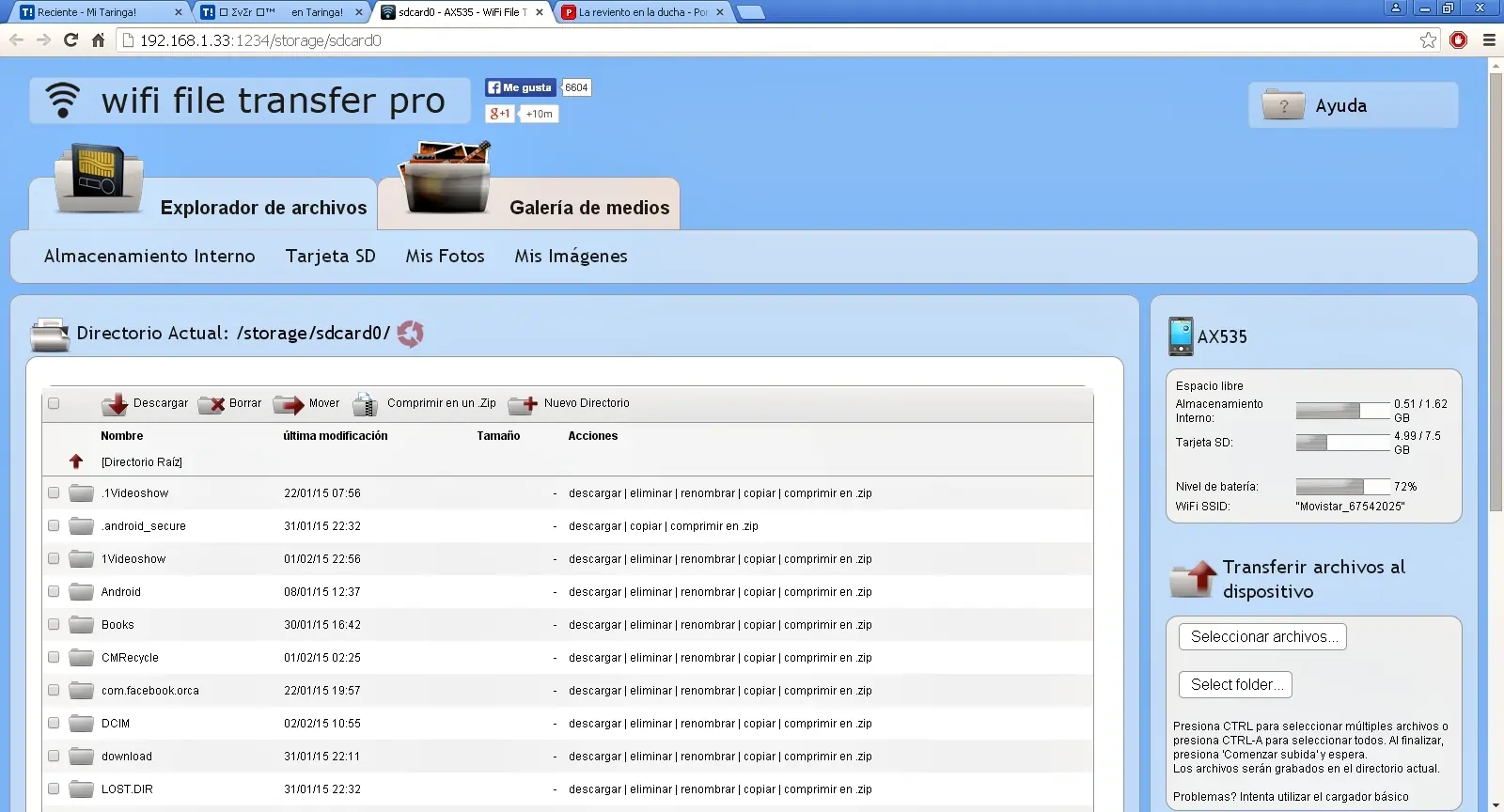
Task: Select Almacenamiento Interno menu item
Action: click(x=149, y=256)
